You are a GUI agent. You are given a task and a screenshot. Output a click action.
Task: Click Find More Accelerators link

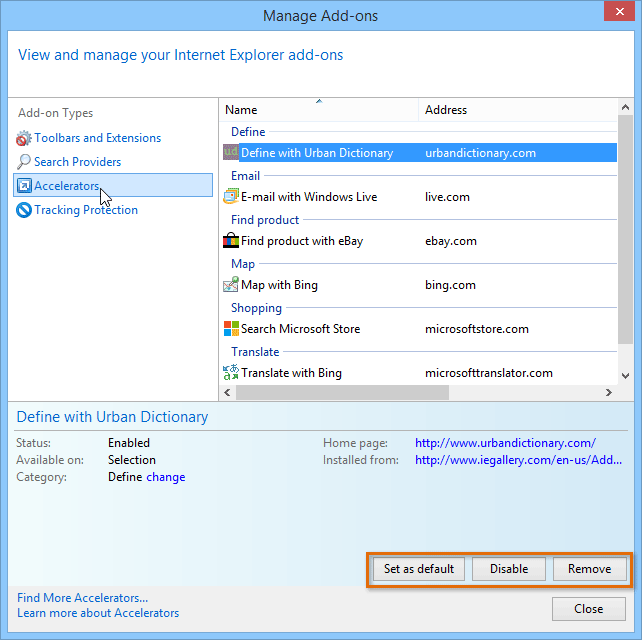click(x=82, y=598)
